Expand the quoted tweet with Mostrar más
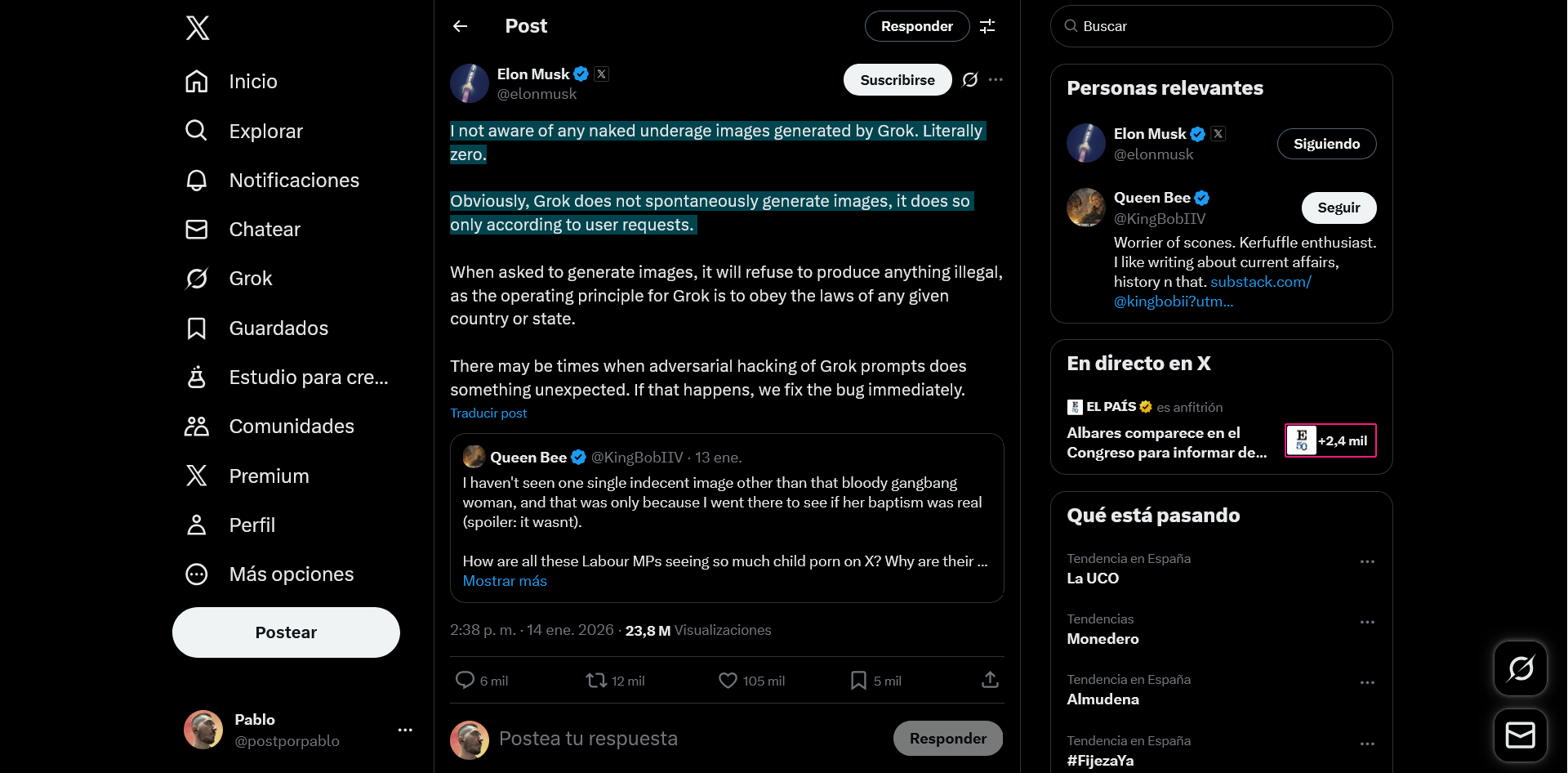1568x773 pixels. pyautogui.click(x=504, y=580)
